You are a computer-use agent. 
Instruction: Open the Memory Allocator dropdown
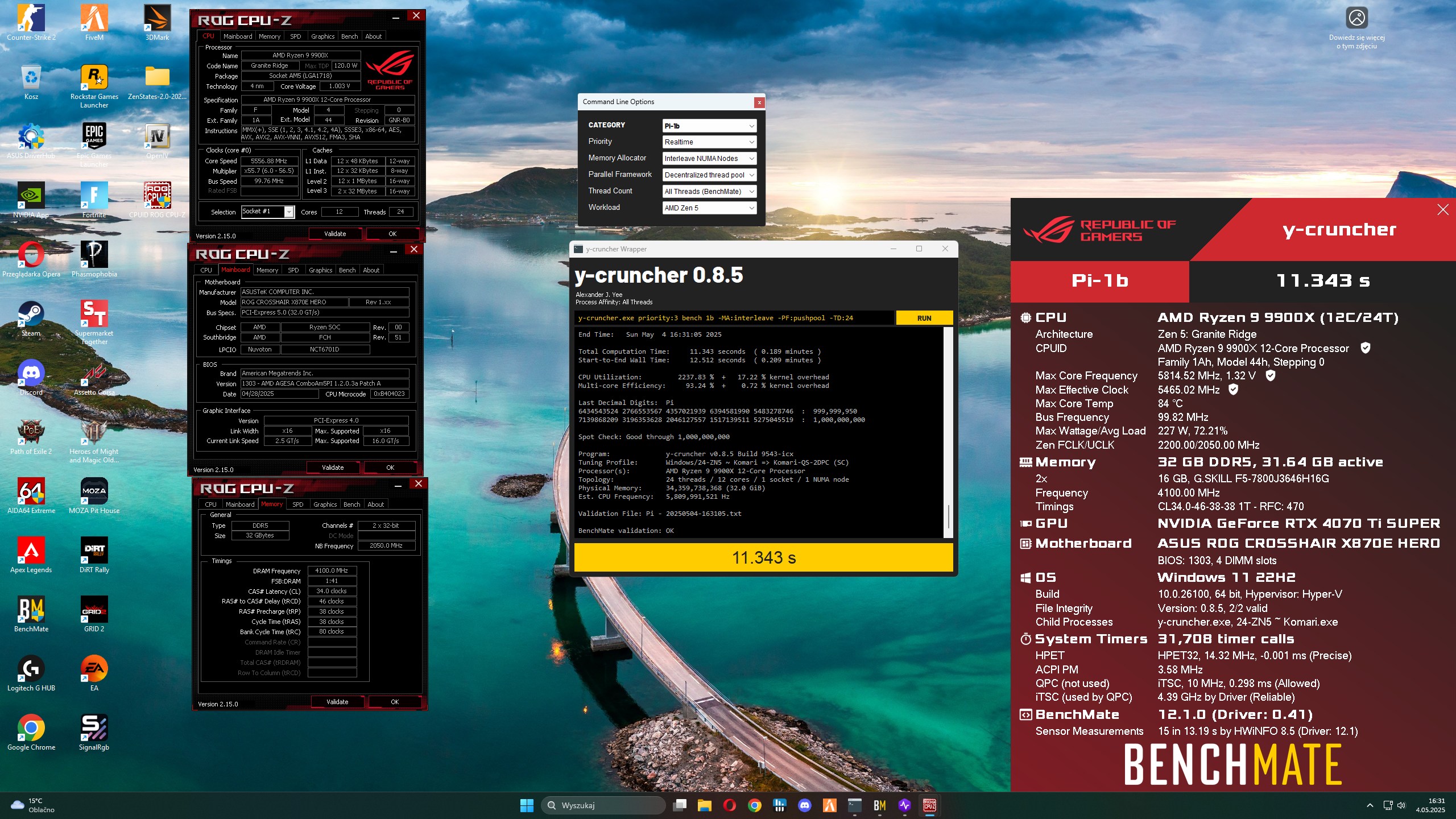pos(709,159)
